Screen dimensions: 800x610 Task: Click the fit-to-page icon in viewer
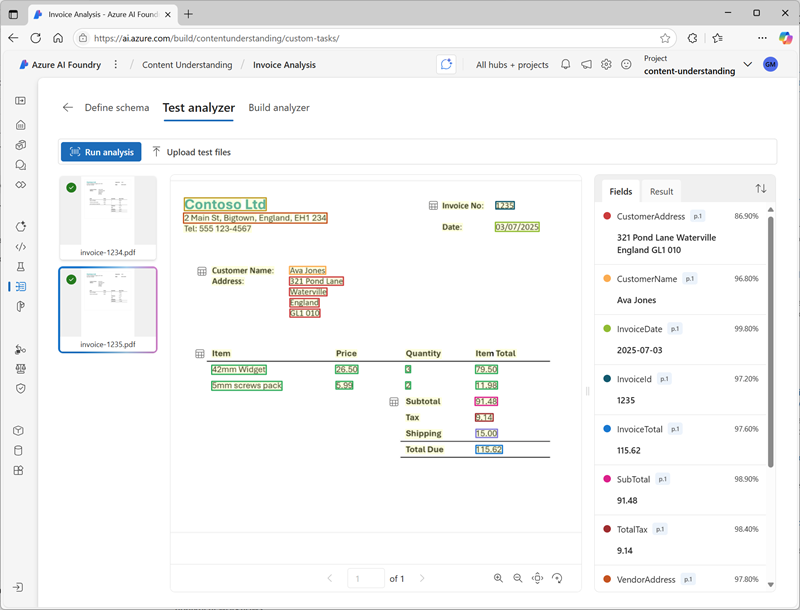[x=537, y=578]
